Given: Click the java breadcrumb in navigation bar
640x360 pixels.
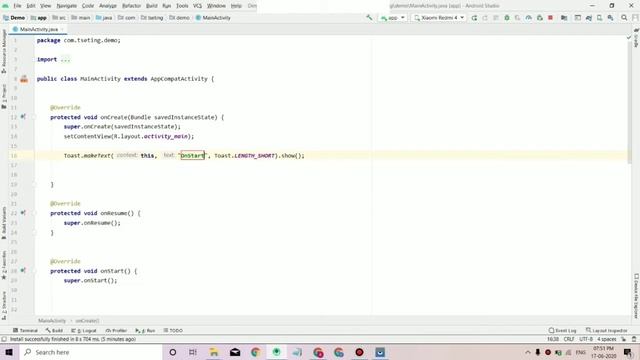Looking at the screenshot, I should click(104, 18).
